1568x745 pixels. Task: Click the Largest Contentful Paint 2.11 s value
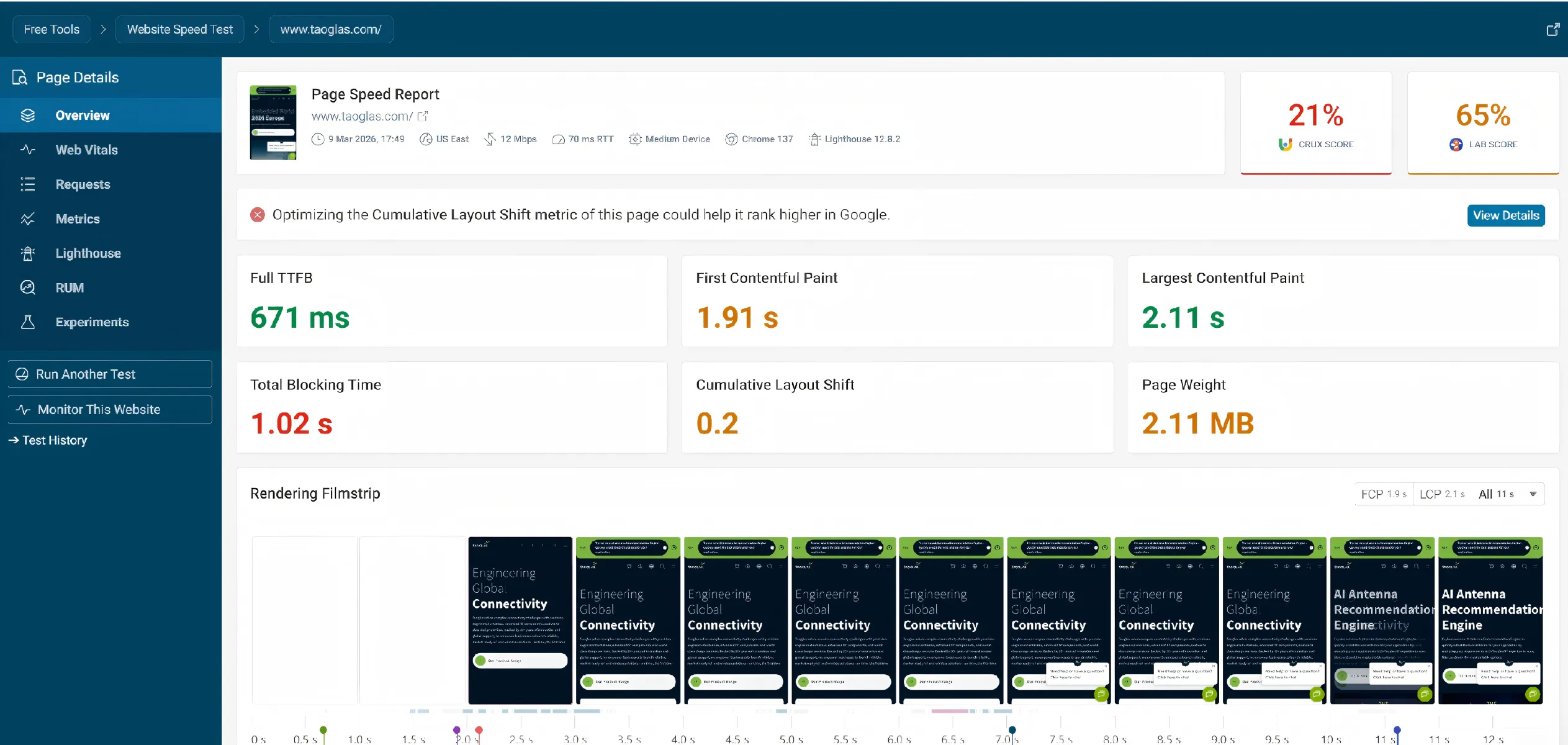1183,318
